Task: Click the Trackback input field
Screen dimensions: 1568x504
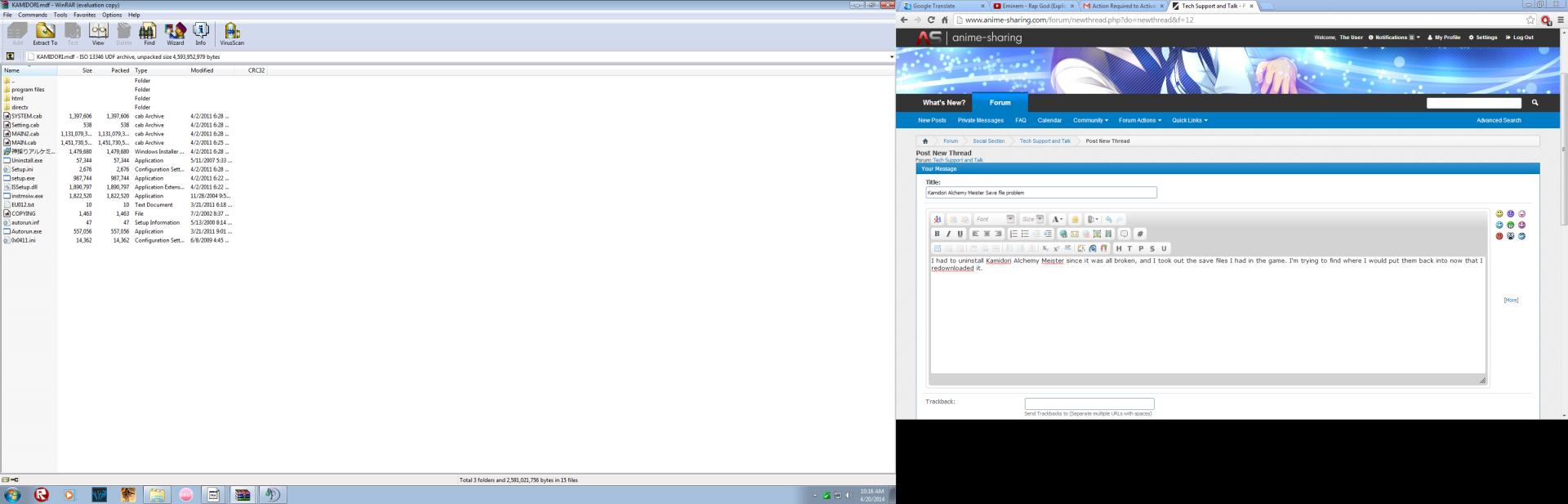Action: point(1089,404)
